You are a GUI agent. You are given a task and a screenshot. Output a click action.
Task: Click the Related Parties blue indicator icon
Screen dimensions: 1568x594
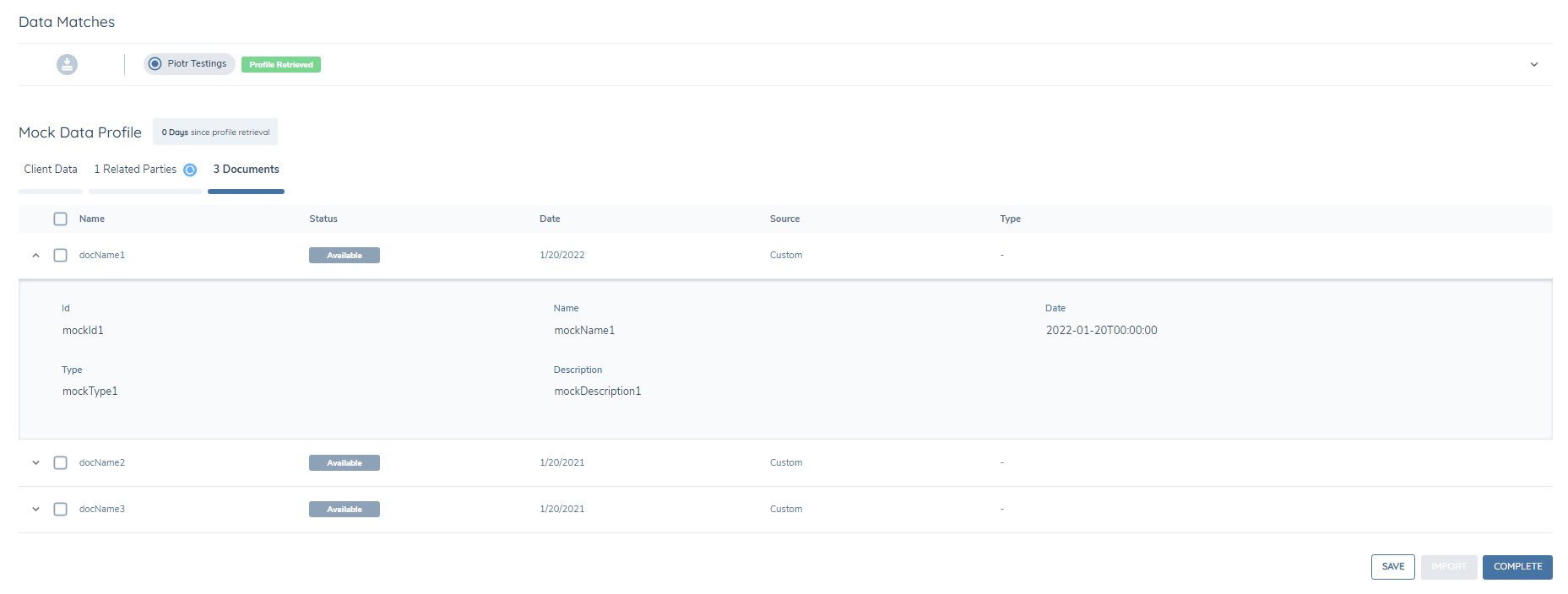pyautogui.click(x=190, y=170)
